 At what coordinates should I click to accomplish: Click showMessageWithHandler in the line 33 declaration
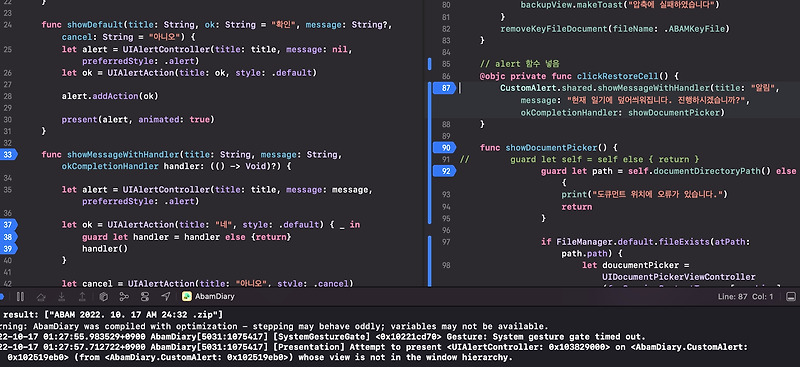122,155
